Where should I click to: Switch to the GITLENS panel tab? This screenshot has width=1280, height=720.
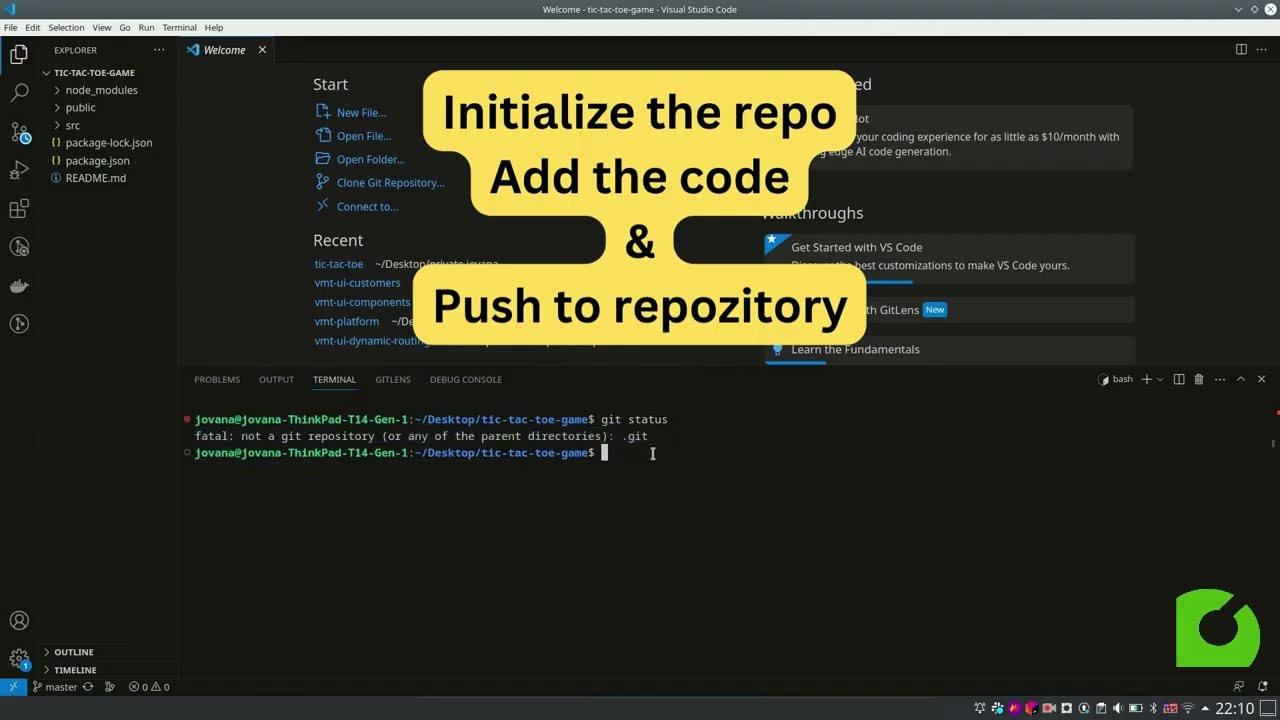[393, 379]
